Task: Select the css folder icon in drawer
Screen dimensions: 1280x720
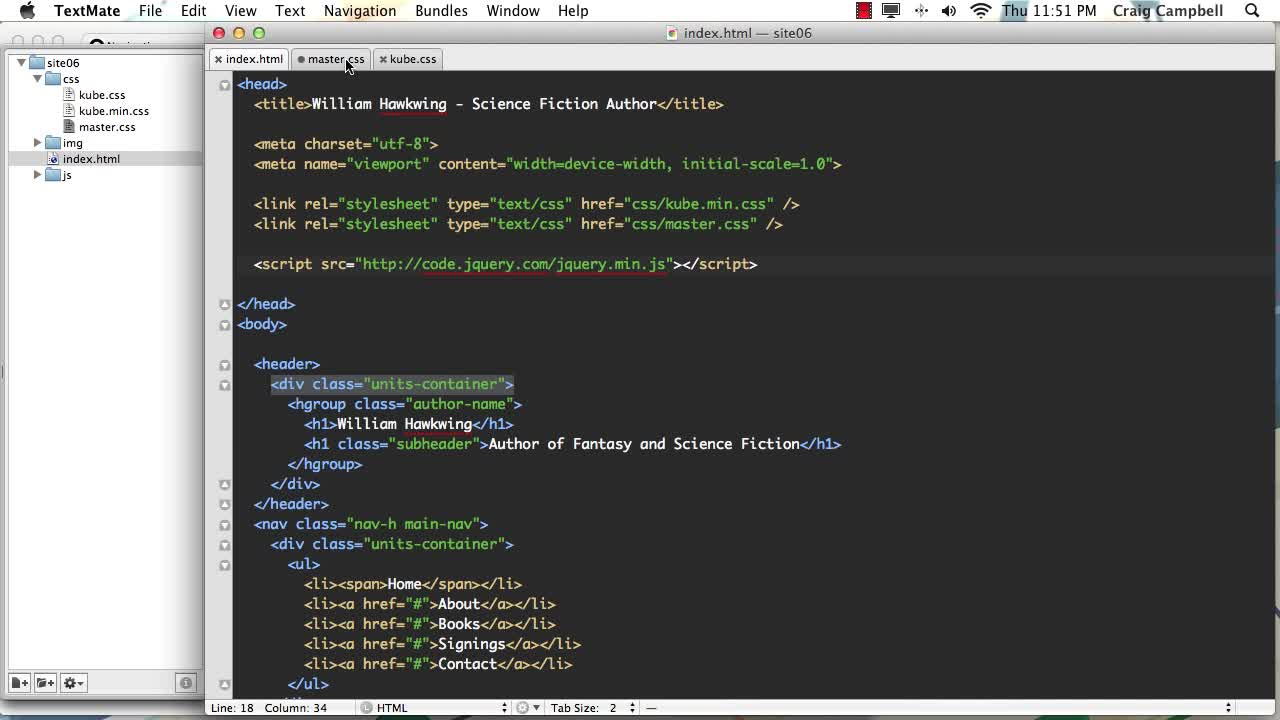Action: [x=53, y=79]
